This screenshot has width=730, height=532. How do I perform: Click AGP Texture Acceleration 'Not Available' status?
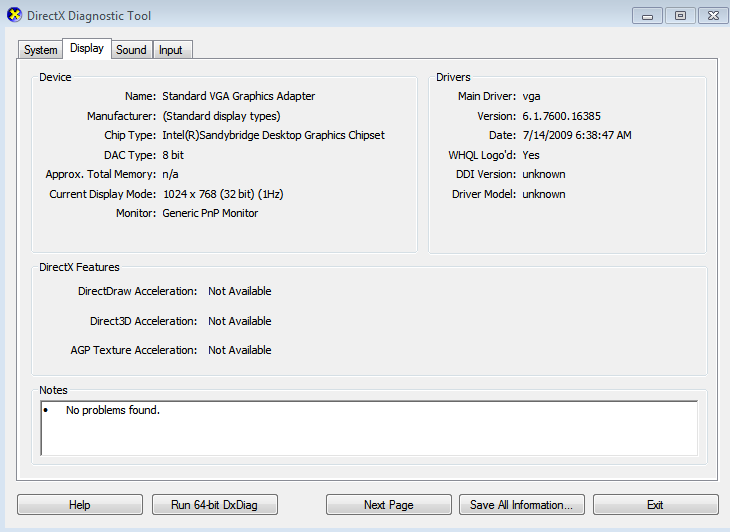[x=240, y=350]
